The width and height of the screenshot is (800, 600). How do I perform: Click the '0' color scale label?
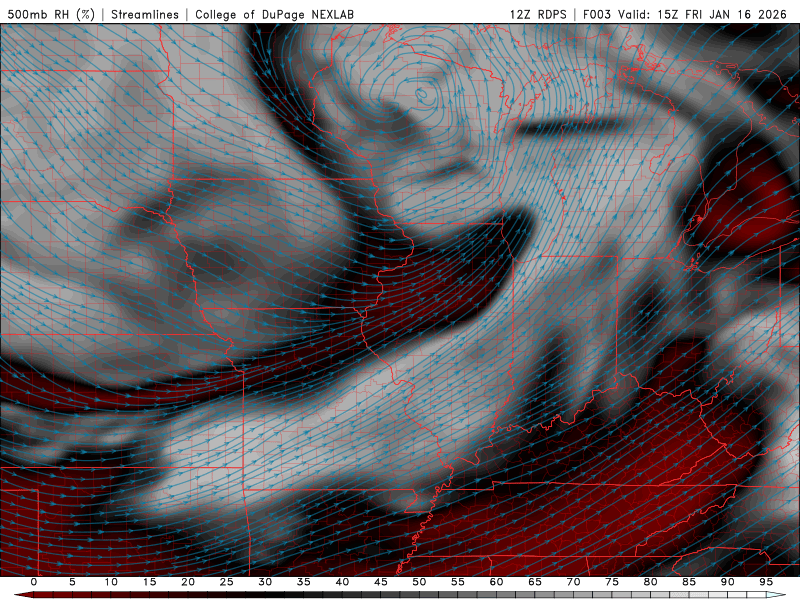(x=34, y=582)
